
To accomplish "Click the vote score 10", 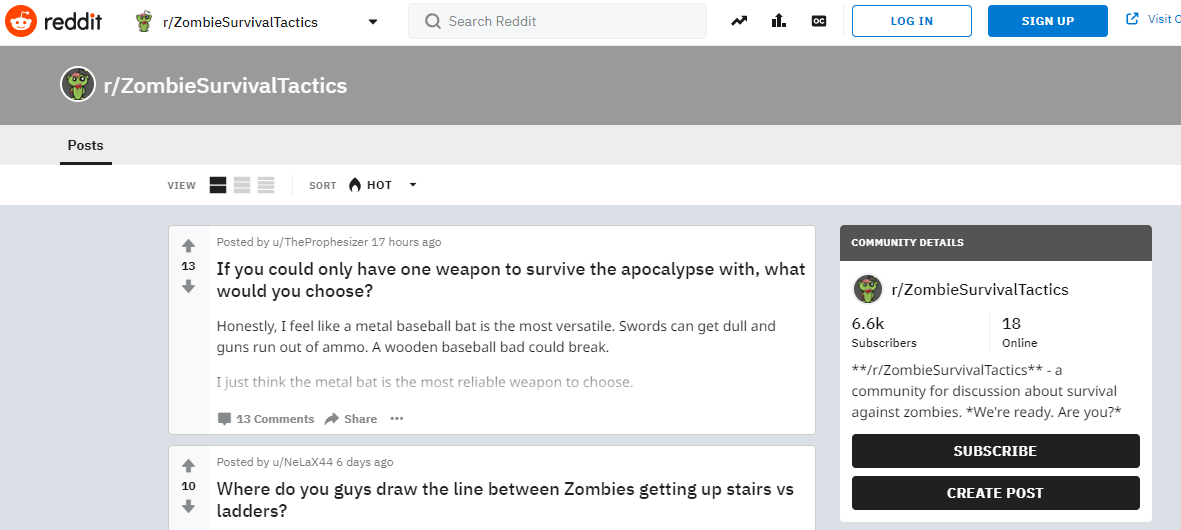I will (x=188, y=486).
